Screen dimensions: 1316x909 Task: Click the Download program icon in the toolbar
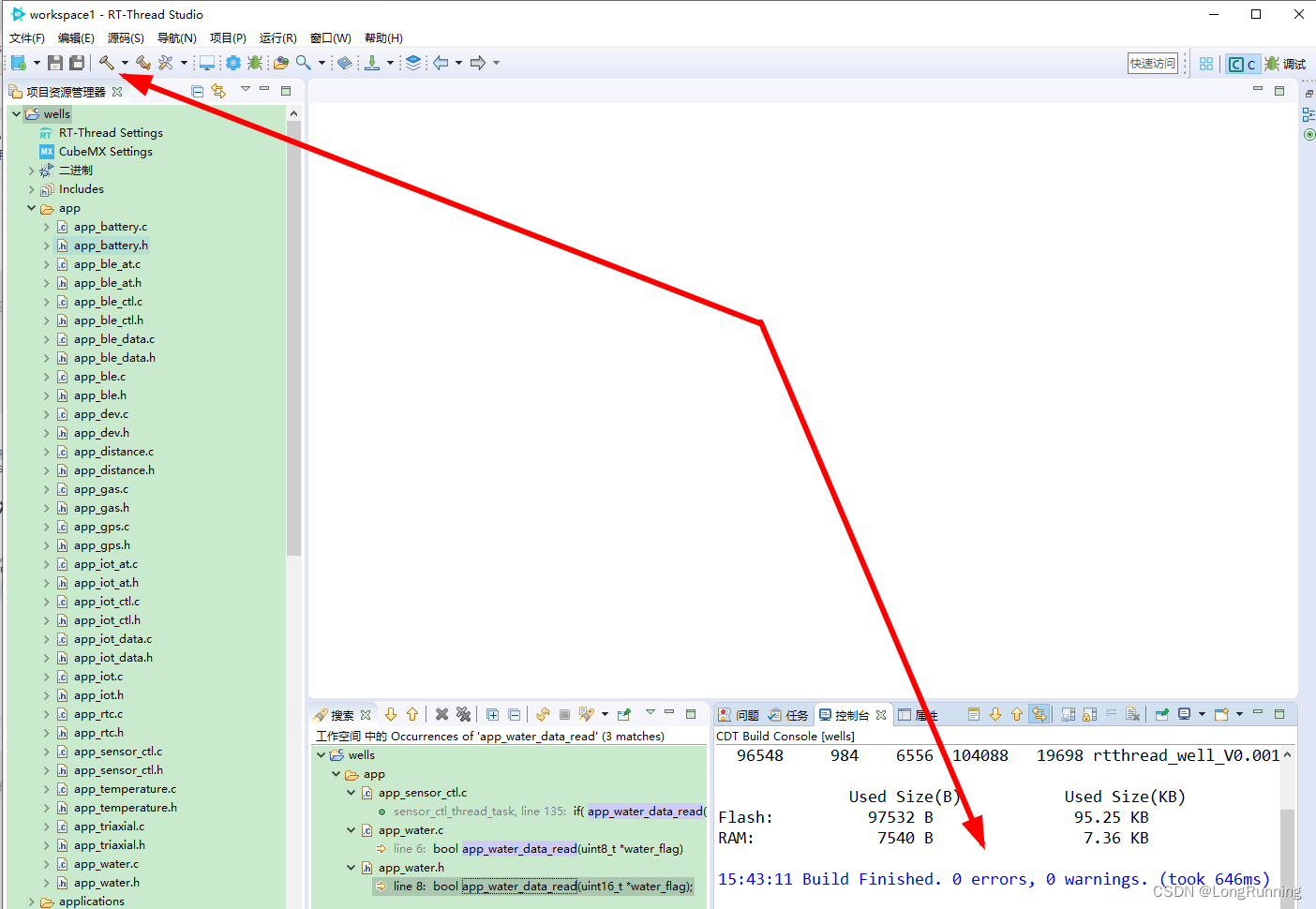coord(372,63)
